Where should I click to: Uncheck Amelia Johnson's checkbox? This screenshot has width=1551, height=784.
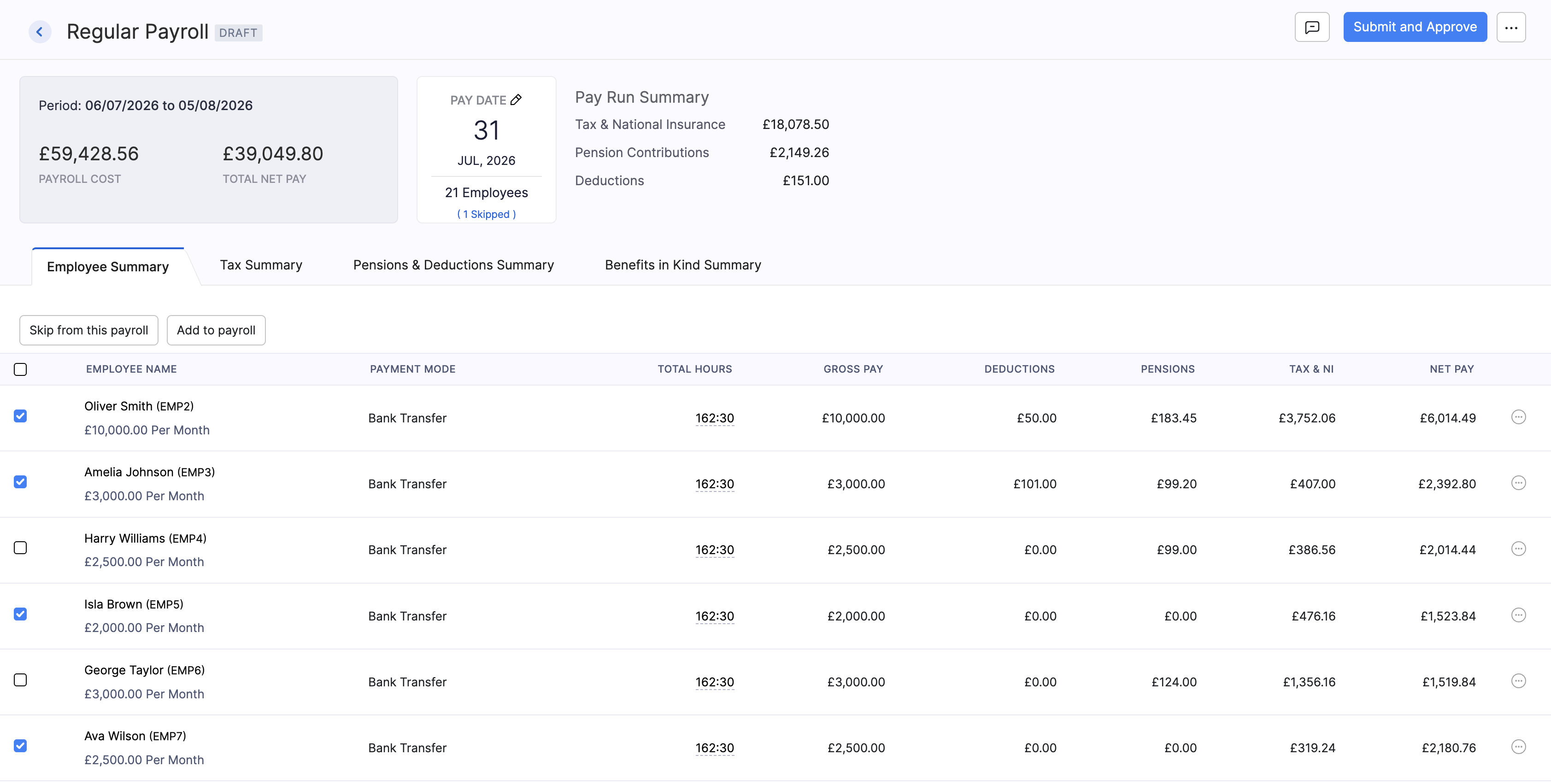pyautogui.click(x=20, y=482)
